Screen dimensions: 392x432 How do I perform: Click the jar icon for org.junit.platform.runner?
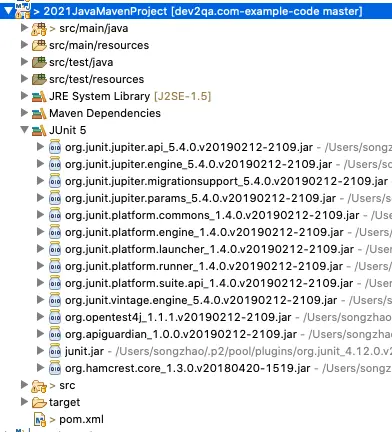(x=55, y=266)
